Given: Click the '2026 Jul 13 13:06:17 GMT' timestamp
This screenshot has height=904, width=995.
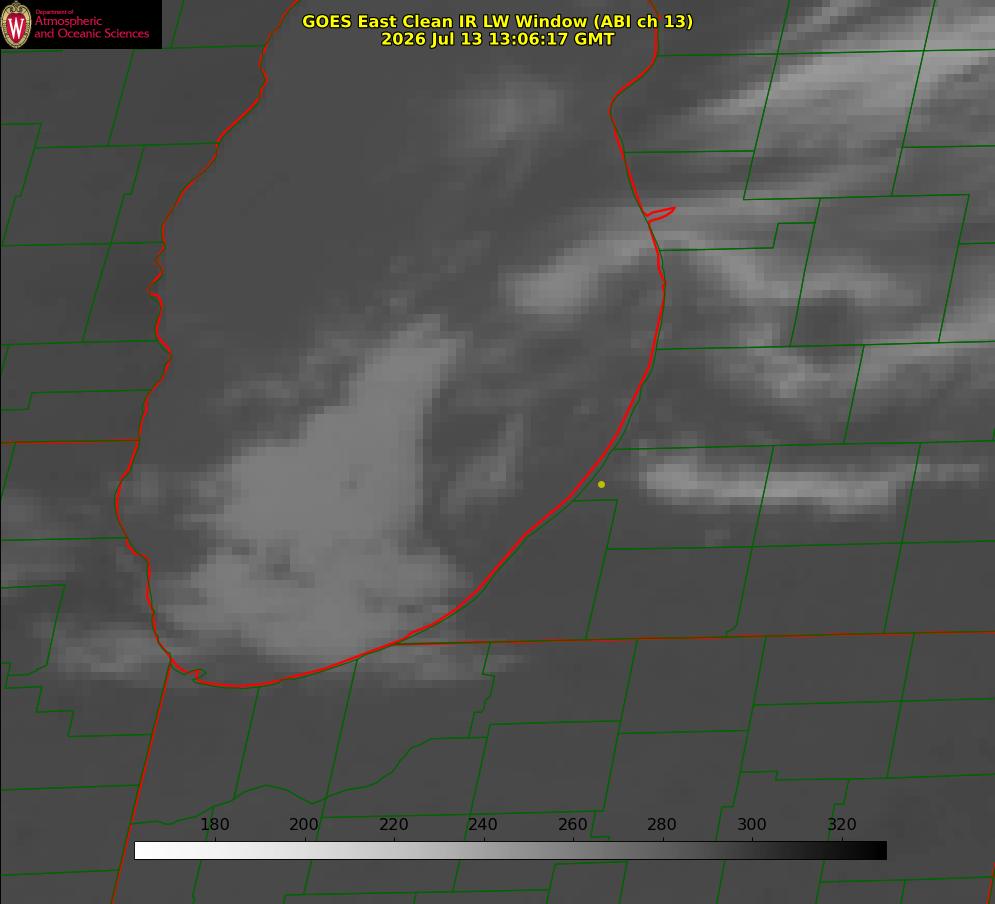Looking at the screenshot, I should click(x=498, y=39).
